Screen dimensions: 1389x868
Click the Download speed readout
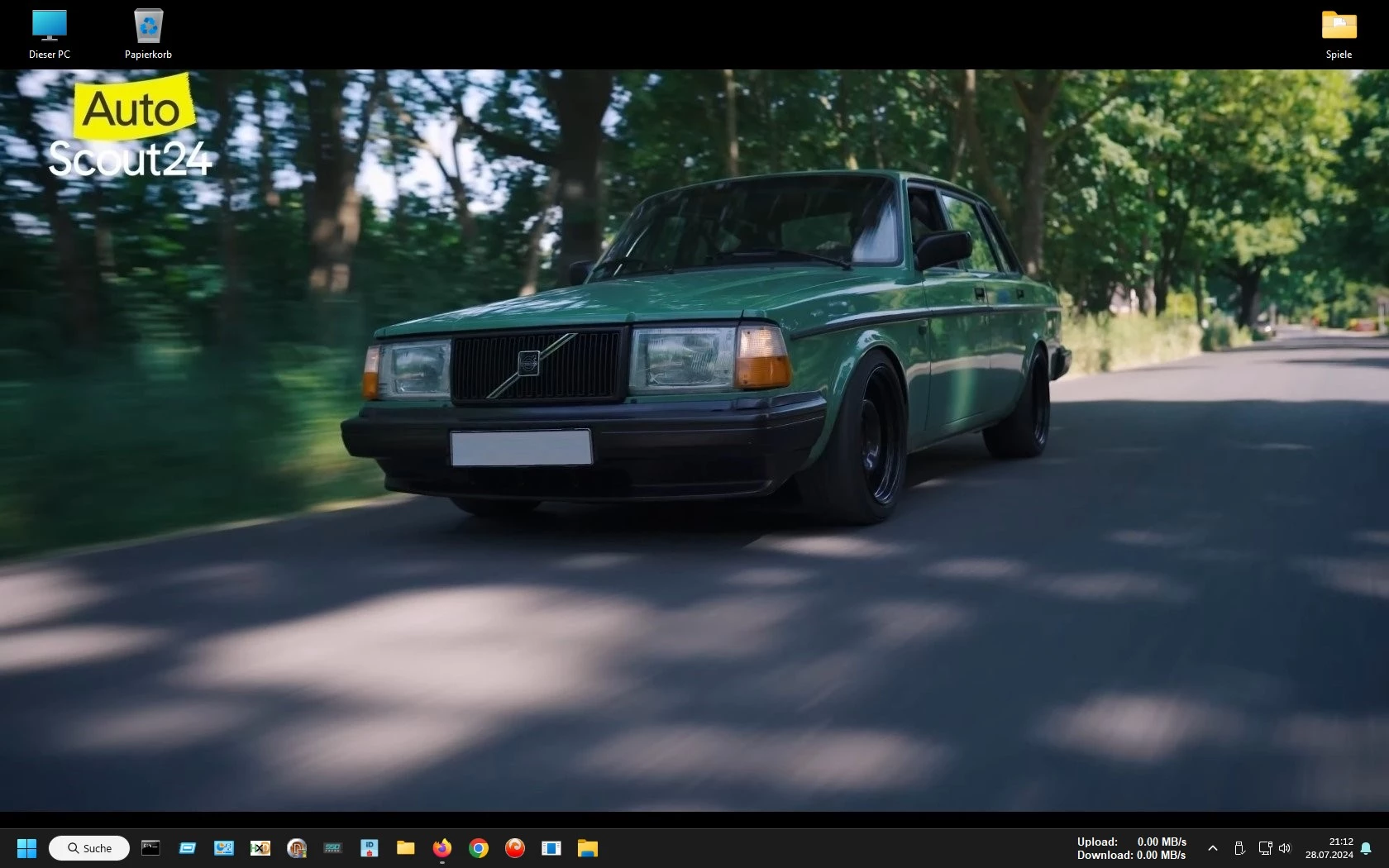[x=1131, y=855]
